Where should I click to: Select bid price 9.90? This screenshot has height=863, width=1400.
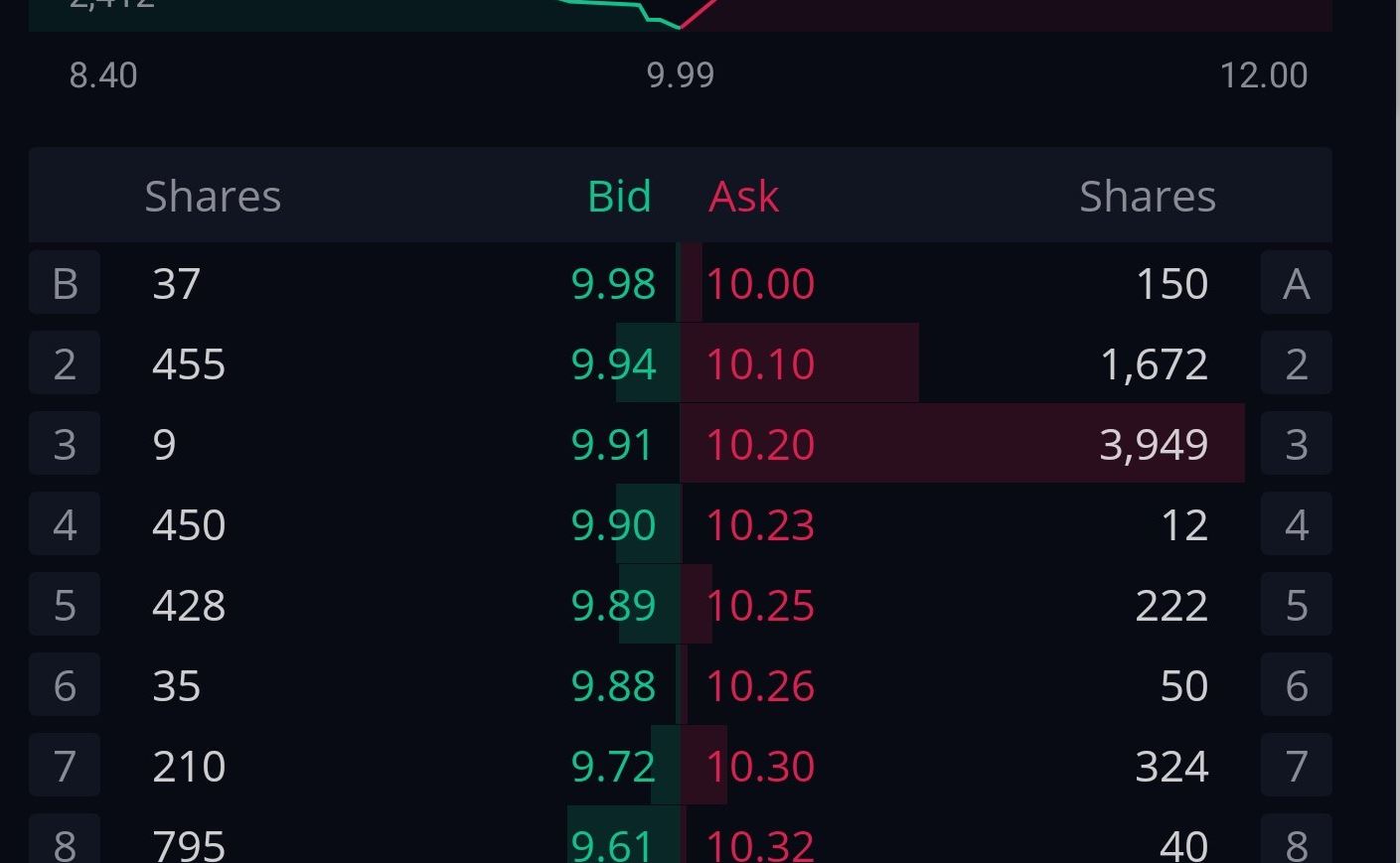point(613,525)
